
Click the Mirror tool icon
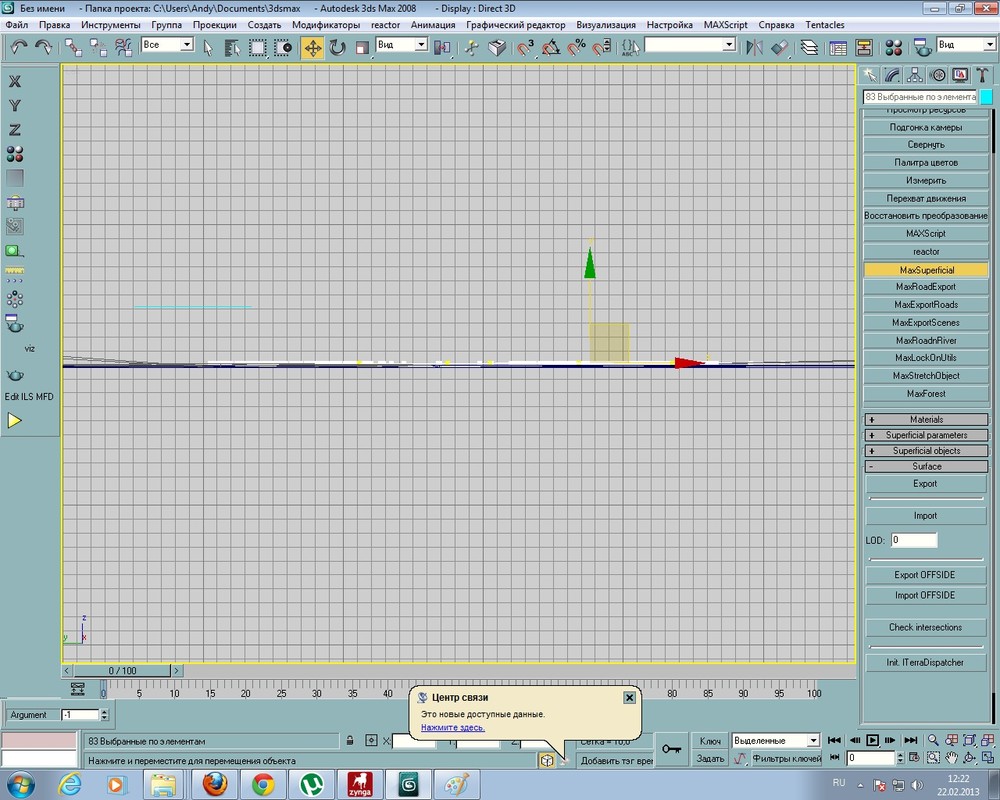click(x=755, y=47)
